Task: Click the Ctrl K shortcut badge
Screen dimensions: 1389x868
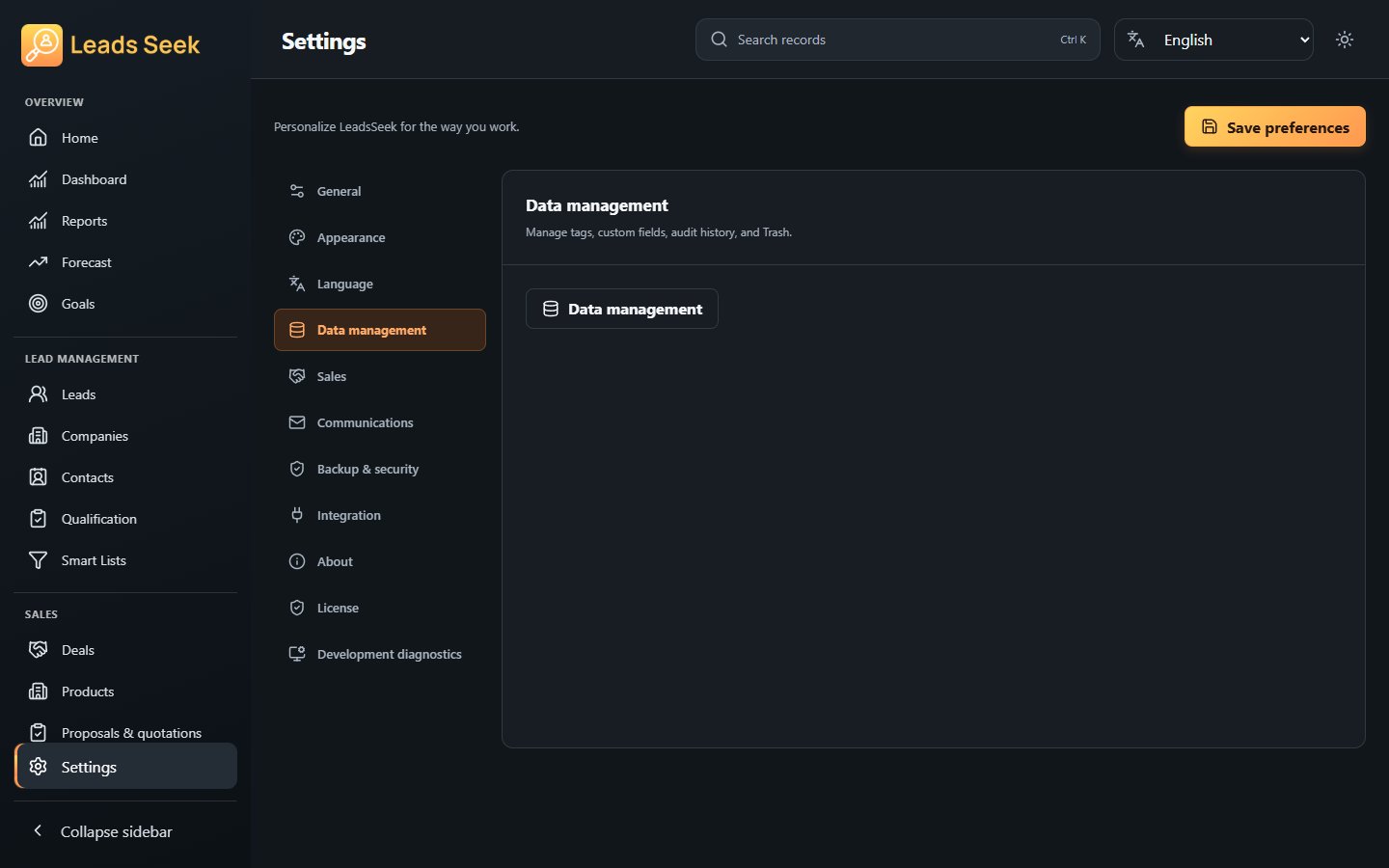Action: 1073,40
